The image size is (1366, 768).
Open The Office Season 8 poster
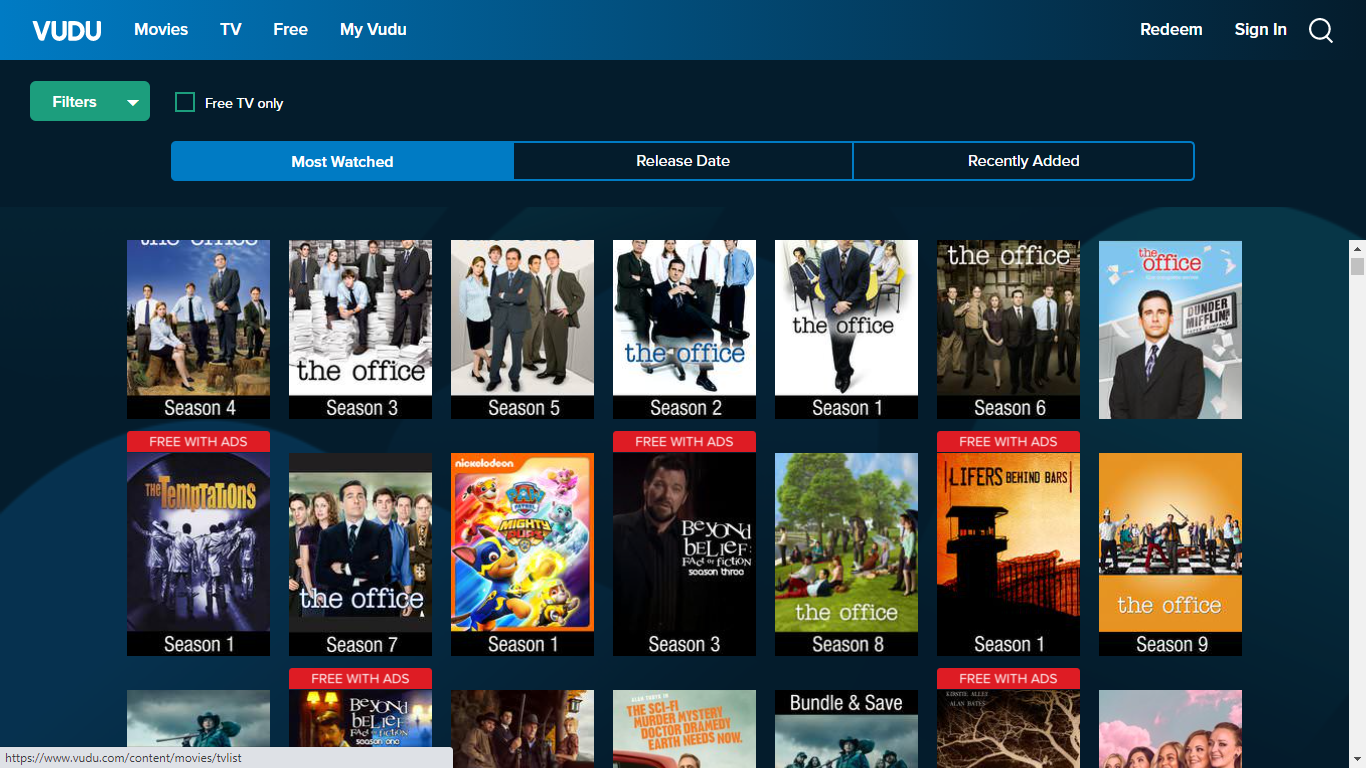click(x=846, y=554)
